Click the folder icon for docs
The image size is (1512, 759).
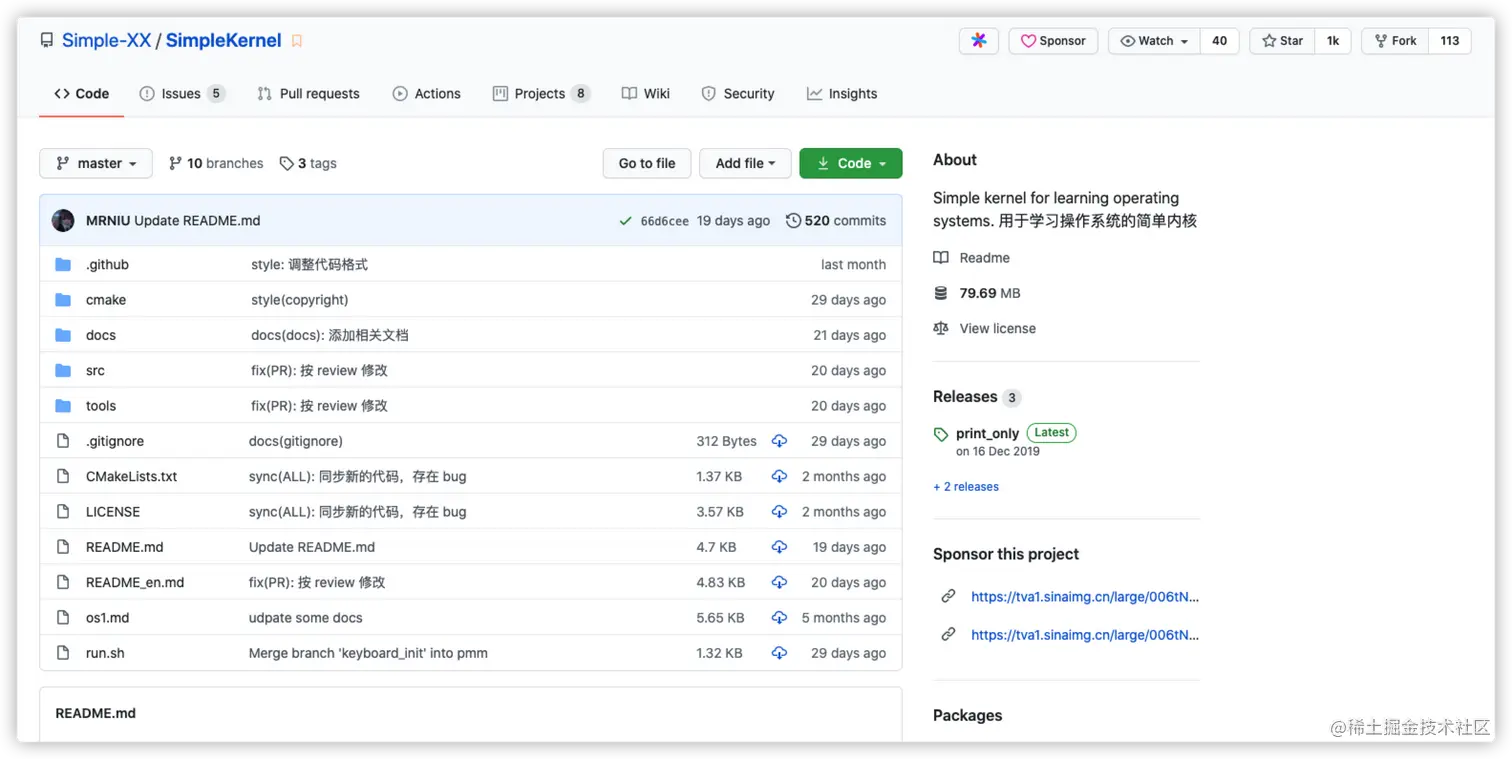click(63, 335)
